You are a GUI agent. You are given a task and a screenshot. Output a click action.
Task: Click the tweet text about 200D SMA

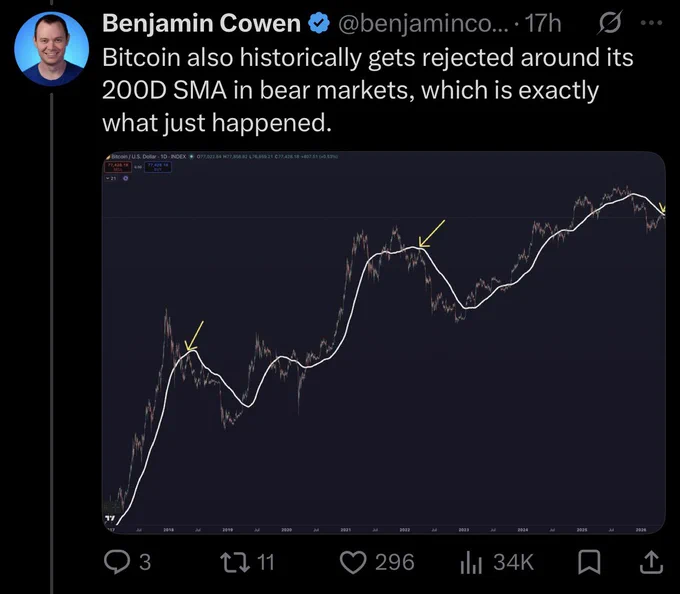tap(368, 90)
